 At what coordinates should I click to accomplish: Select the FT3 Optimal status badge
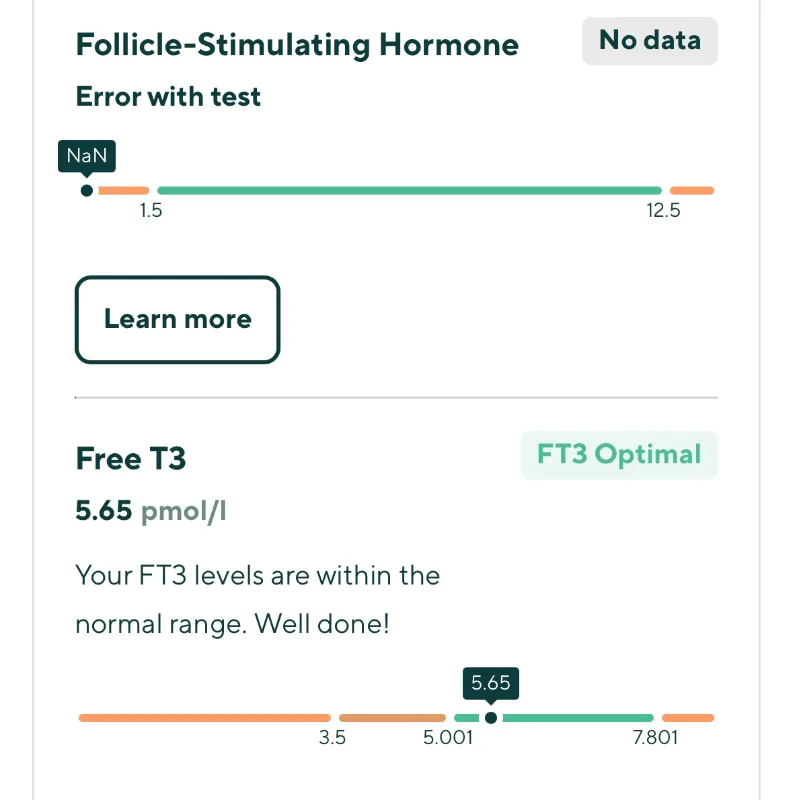coord(619,455)
